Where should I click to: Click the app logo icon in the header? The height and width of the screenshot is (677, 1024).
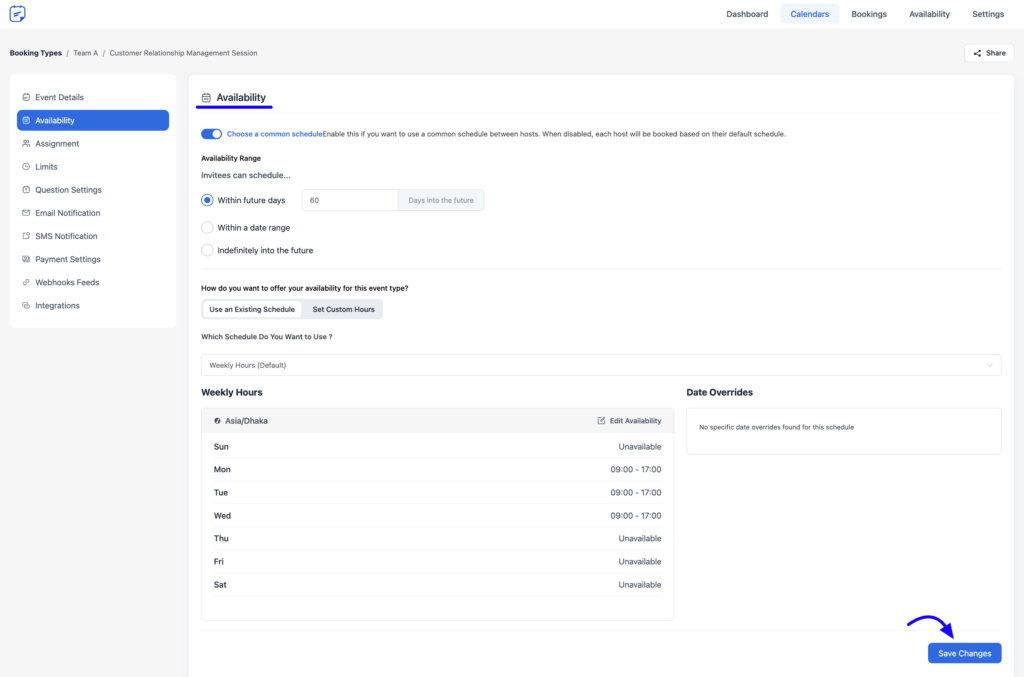click(x=18, y=14)
